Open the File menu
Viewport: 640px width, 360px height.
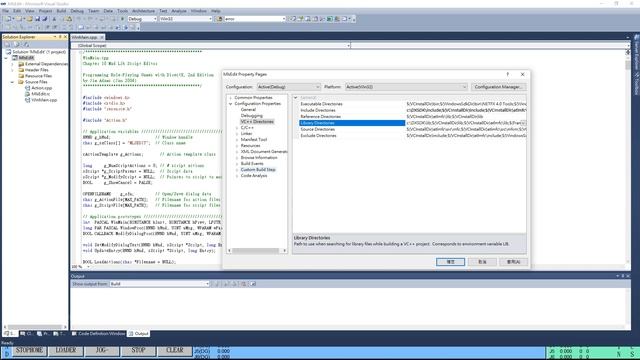(6, 11)
